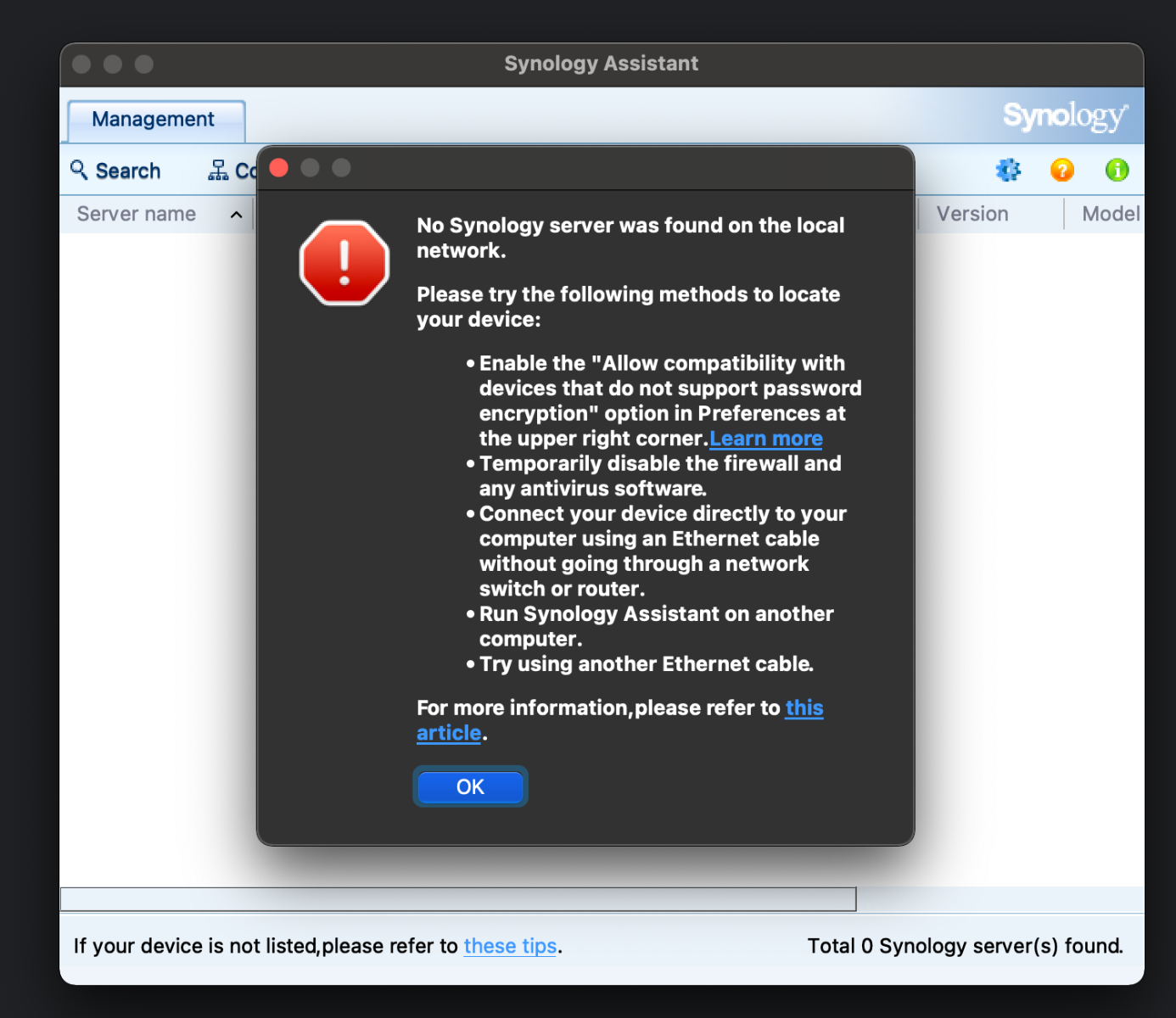Viewport: 1176px width, 1018px height.
Task: Open the Learn more link
Action: [x=765, y=439]
